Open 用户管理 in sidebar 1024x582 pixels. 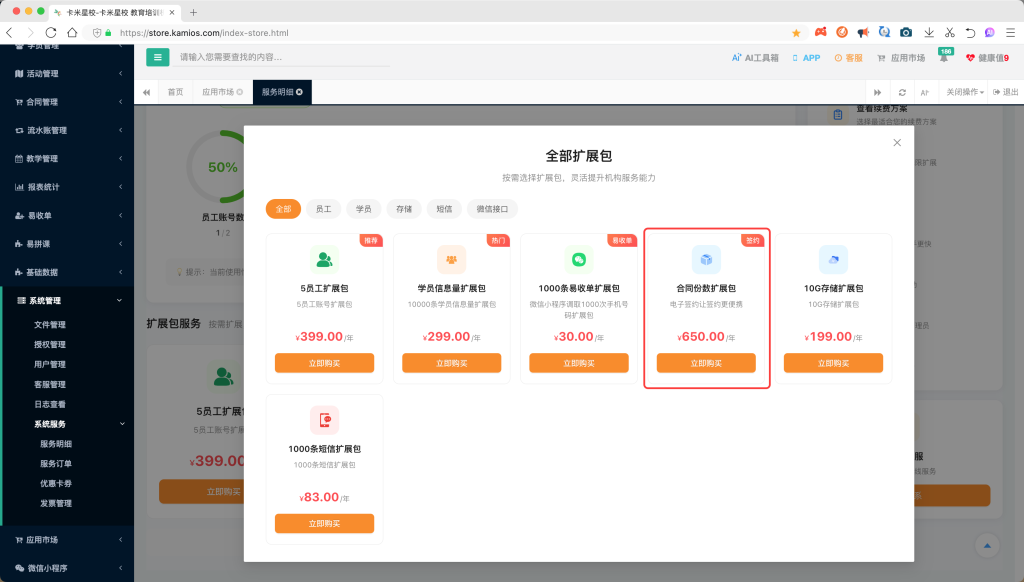point(50,364)
